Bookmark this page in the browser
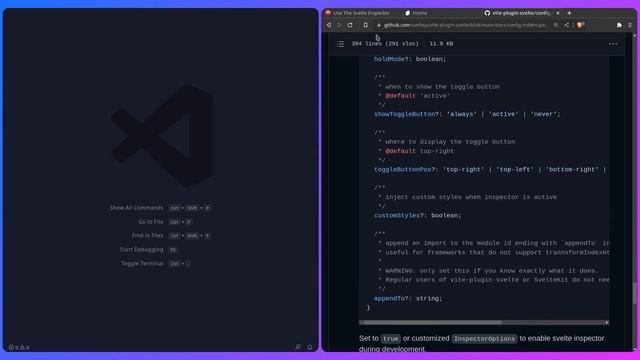Viewport: 640px width, 360px height. click(x=365, y=25)
